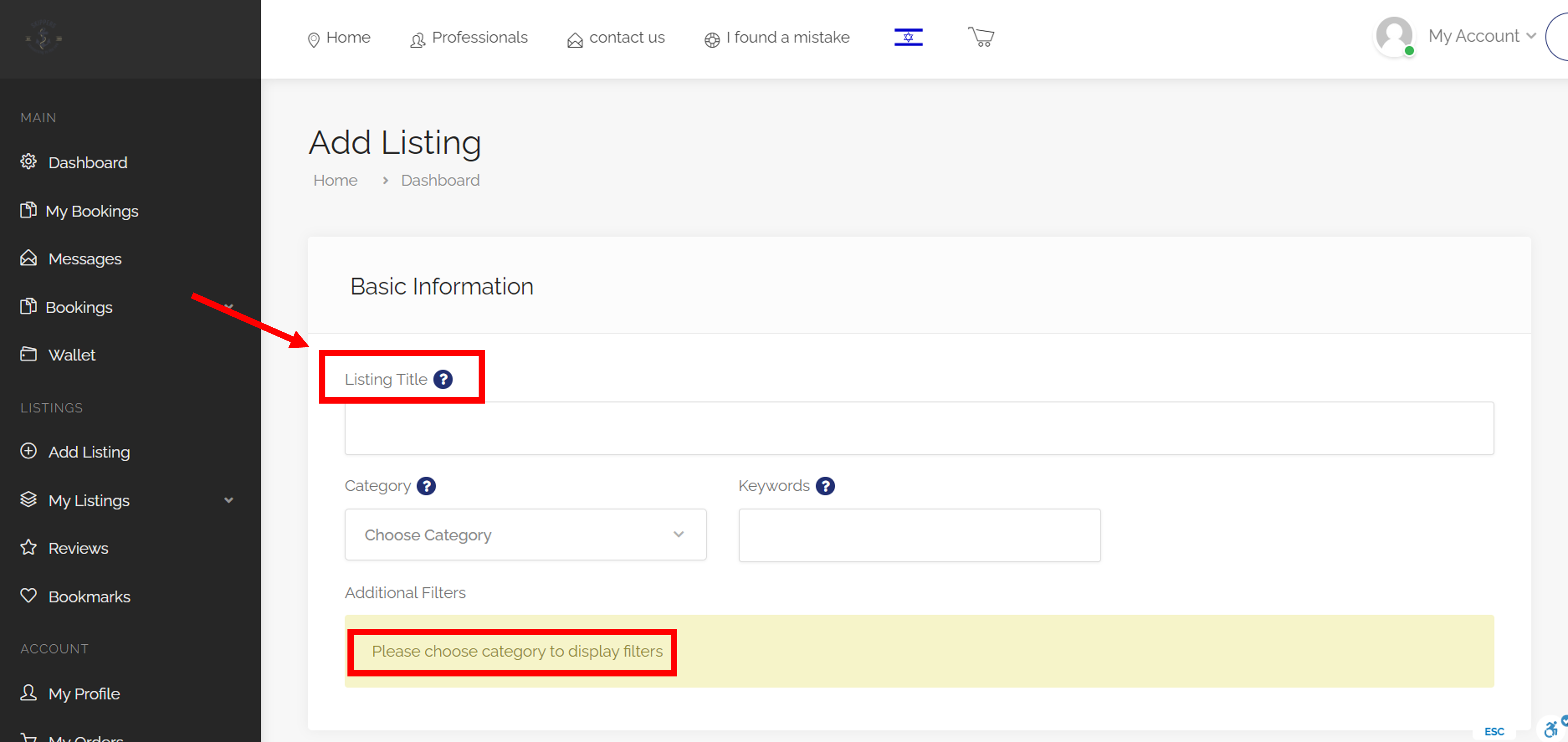
Task: Click the site logo in sidebar
Action: coord(43,38)
